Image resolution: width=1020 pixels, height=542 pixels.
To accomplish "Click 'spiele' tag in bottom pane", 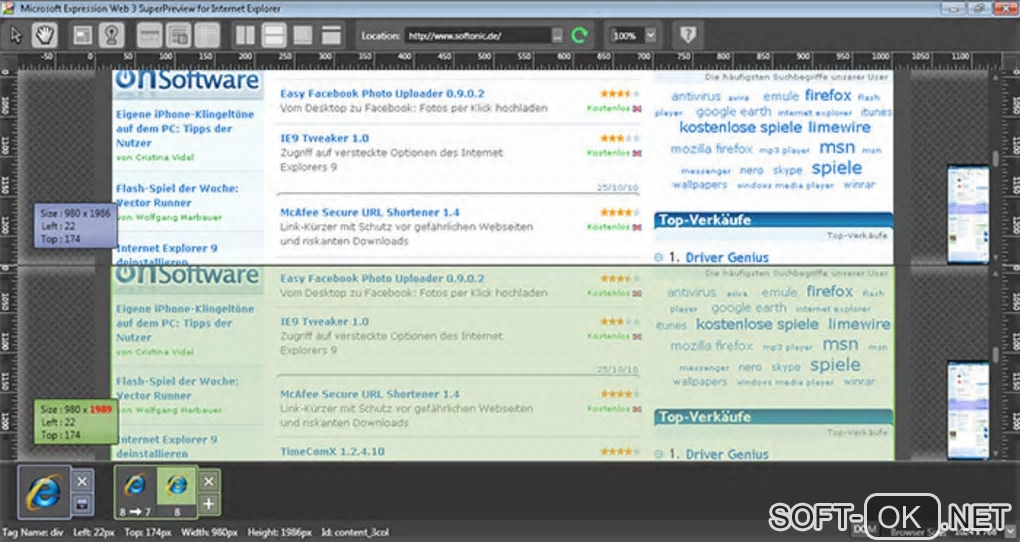I will [835, 364].
